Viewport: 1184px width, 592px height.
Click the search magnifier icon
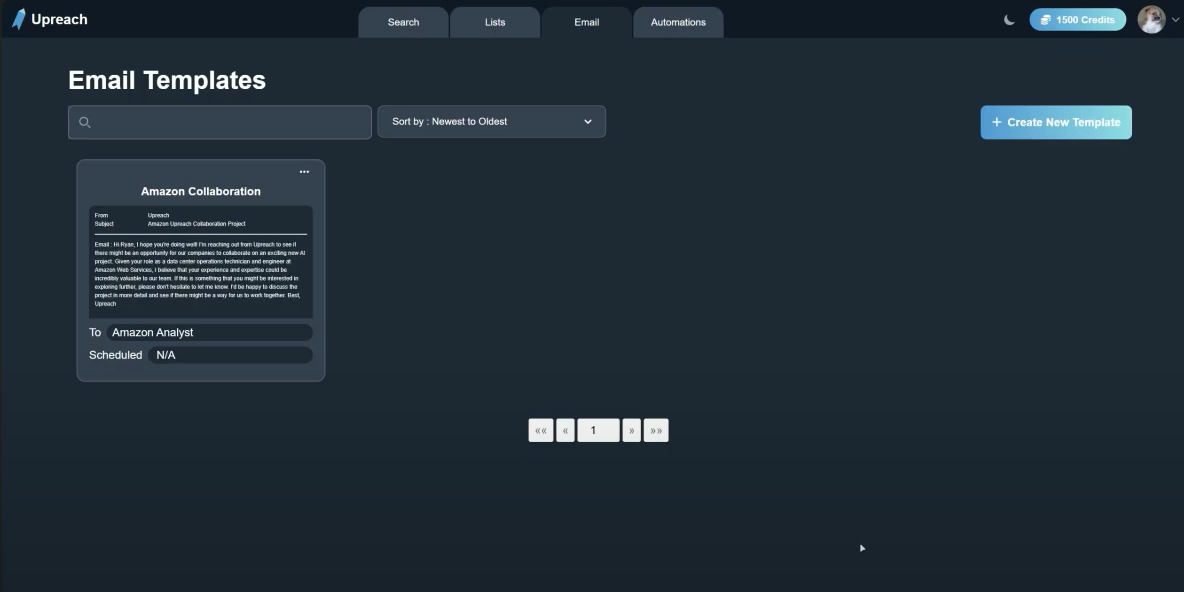[85, 122]
